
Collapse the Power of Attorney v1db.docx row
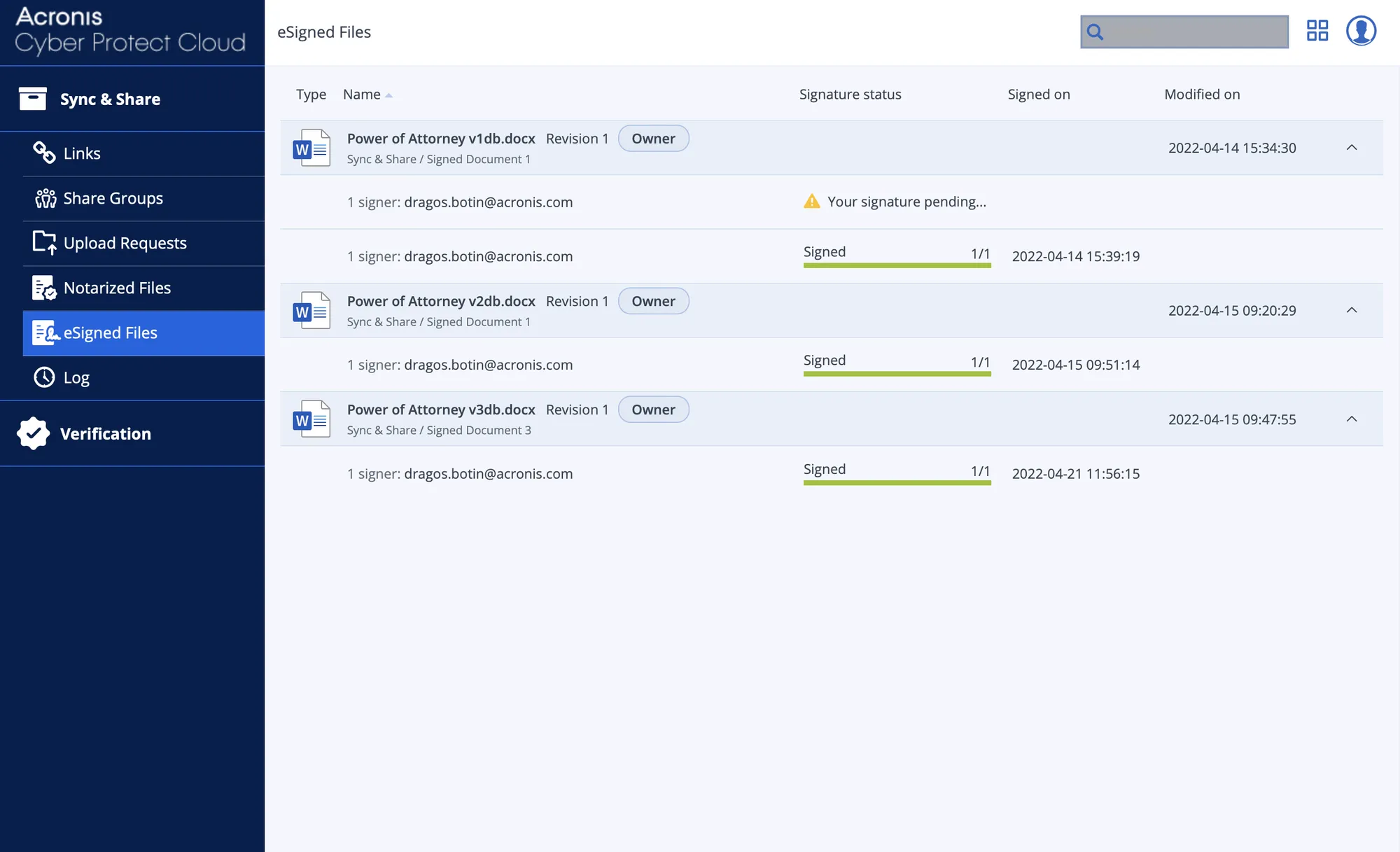click(x=1352, y=148)
